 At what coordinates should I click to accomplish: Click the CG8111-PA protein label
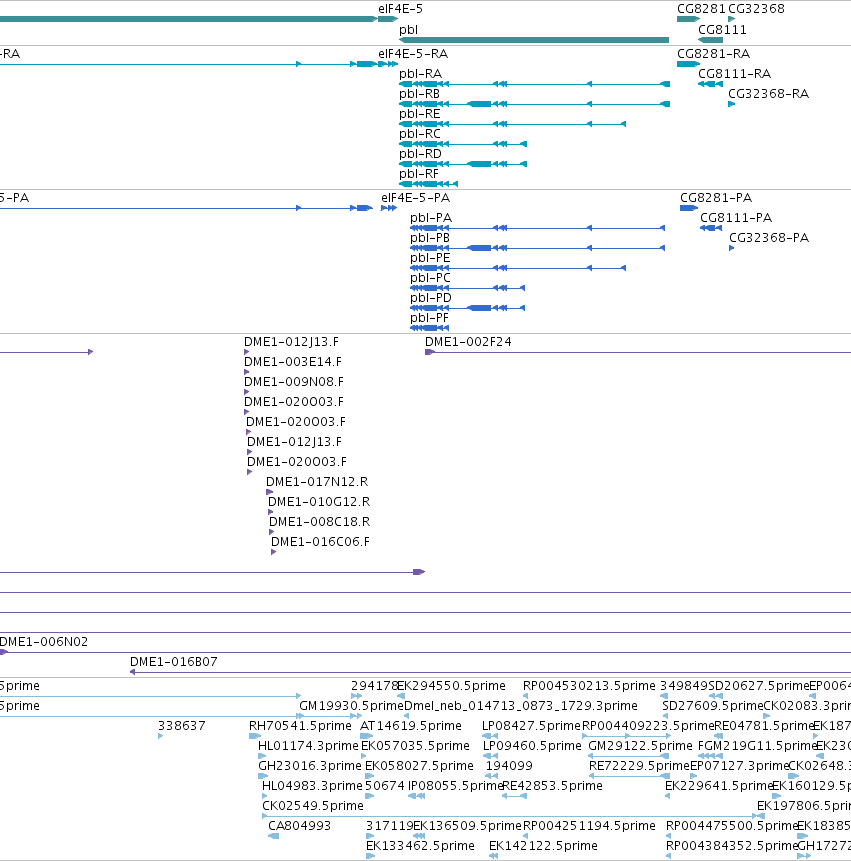tap(736, 218)
